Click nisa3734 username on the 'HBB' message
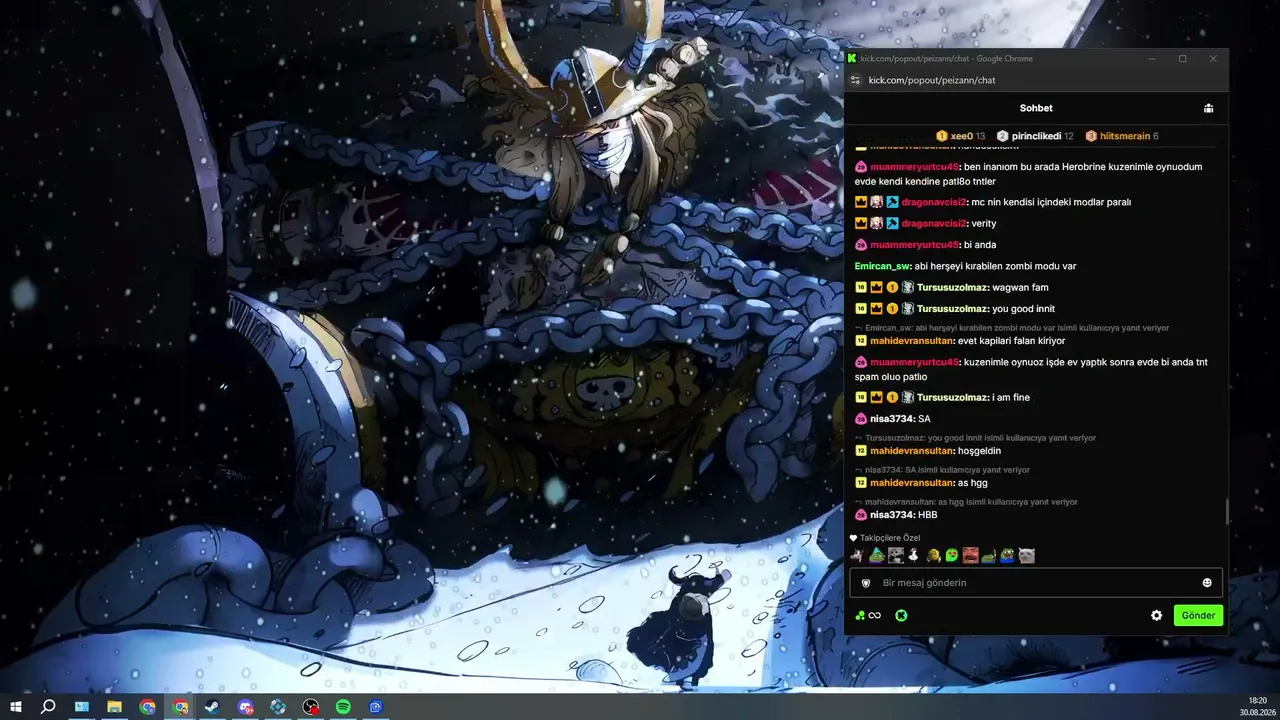The height and width of the screenshot is (720, 1280). point(892,515)
